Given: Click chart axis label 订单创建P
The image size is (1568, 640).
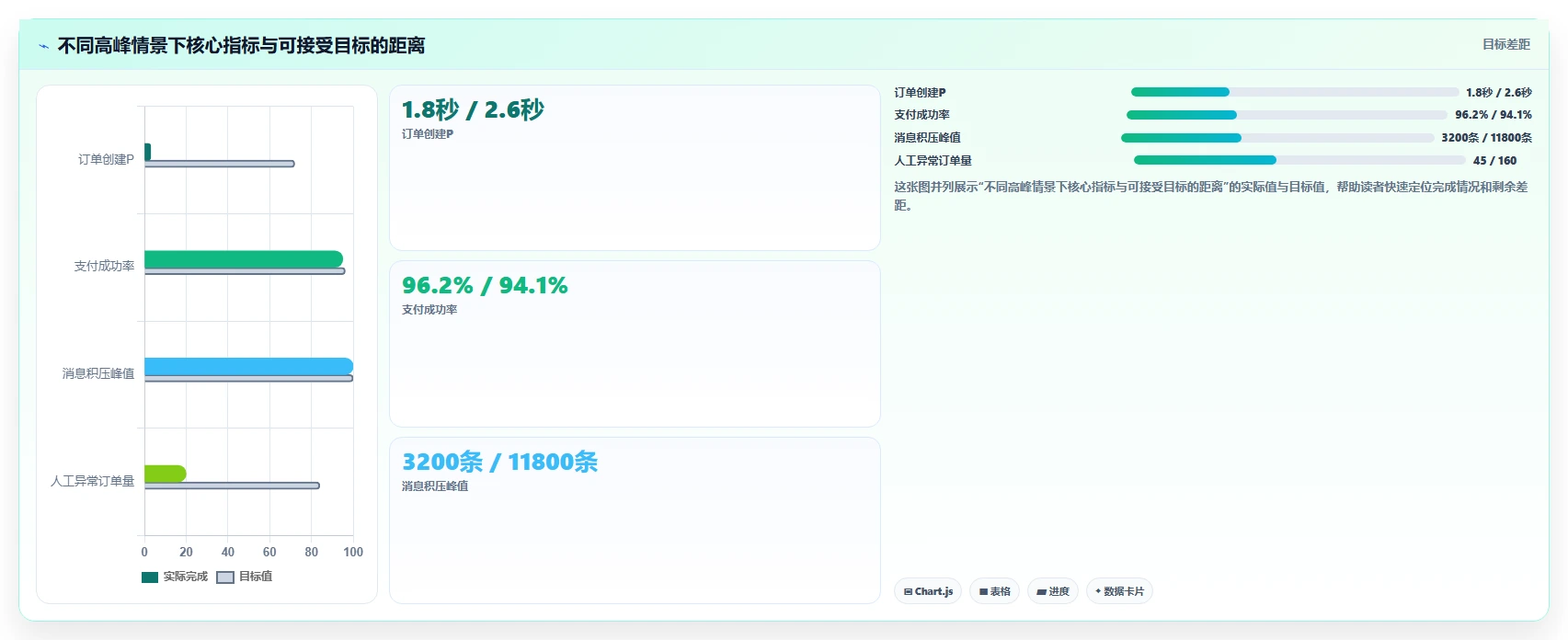Looking at the screenshot, I should point(106,159).
